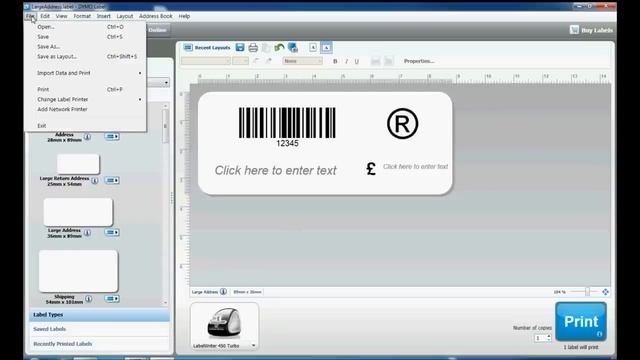Screen dimensions: 640x360
Task: Increase number of copies with up arrow
Action: tap(549, 336)
